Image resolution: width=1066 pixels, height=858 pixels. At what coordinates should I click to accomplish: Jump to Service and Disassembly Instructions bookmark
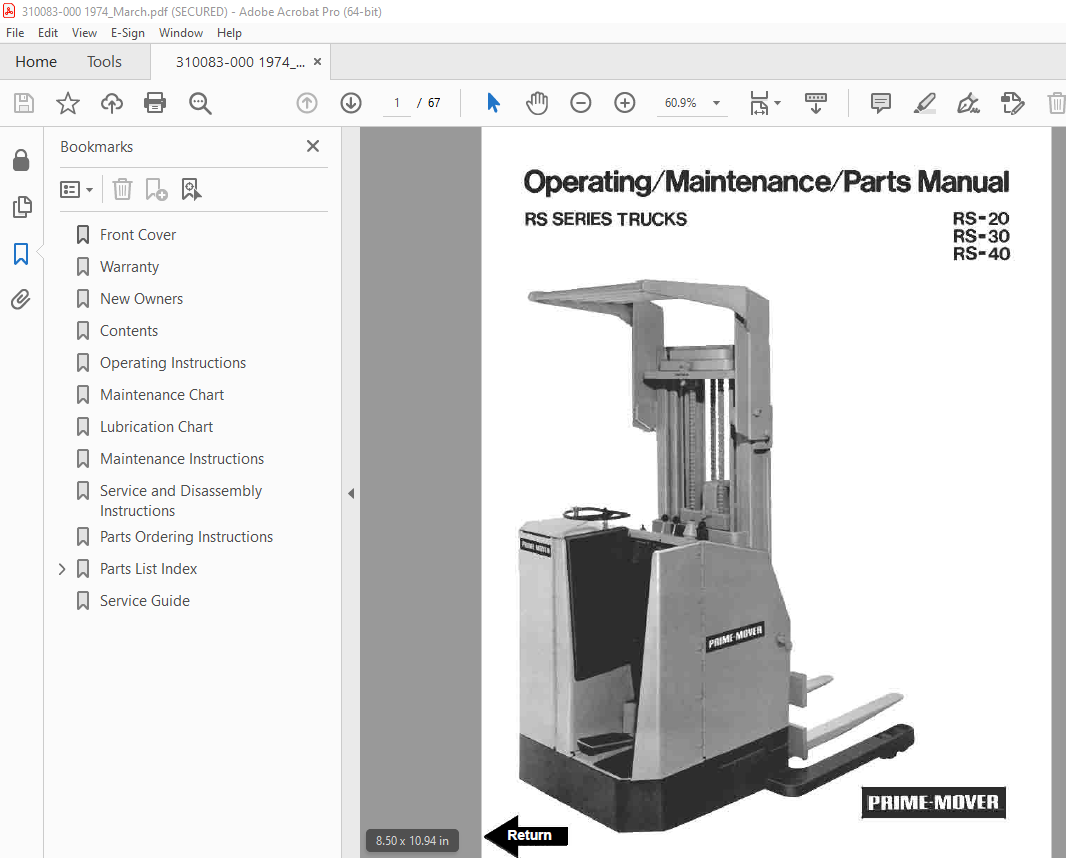pyautogui.click(x=181, y=500)
